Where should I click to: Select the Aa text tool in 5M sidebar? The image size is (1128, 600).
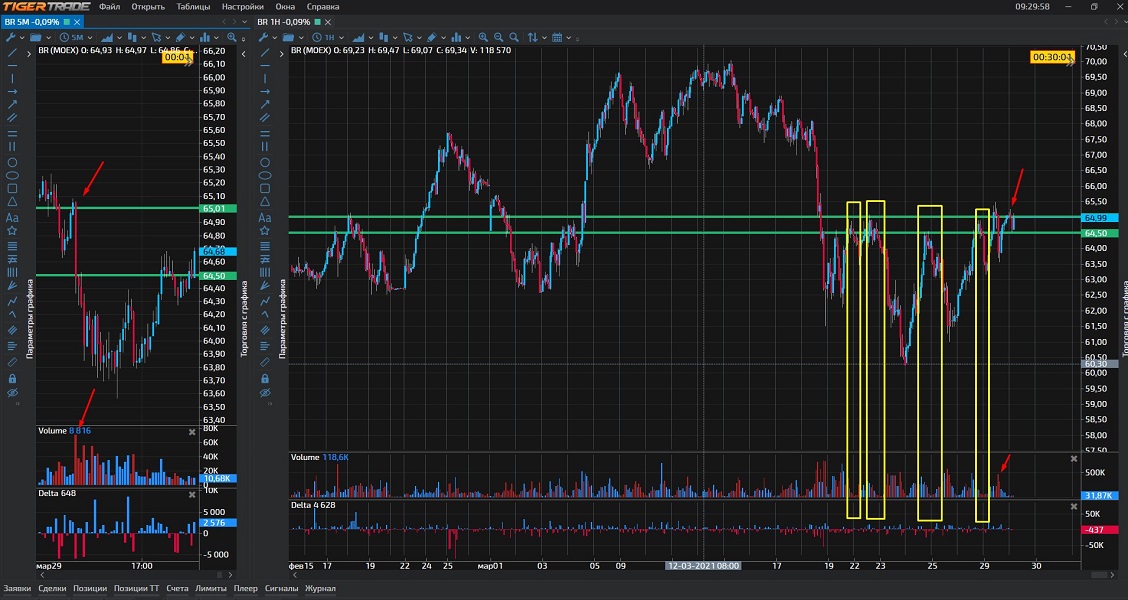tap(12, 217)
